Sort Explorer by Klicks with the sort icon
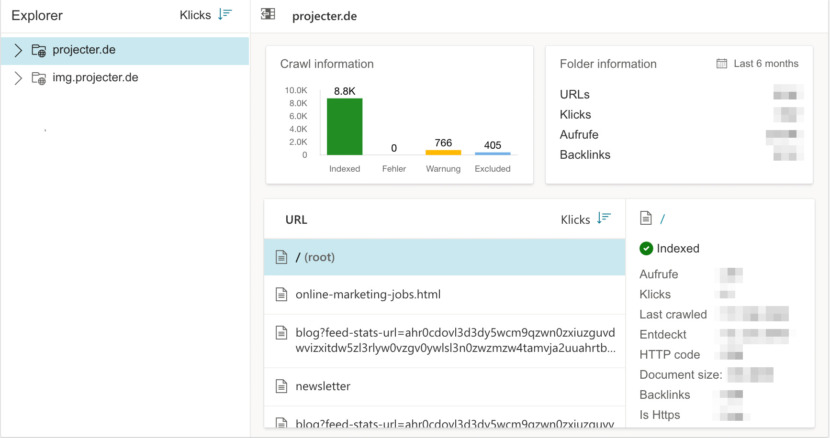Viewport: 830px width, 438px height. pos(225,14)
